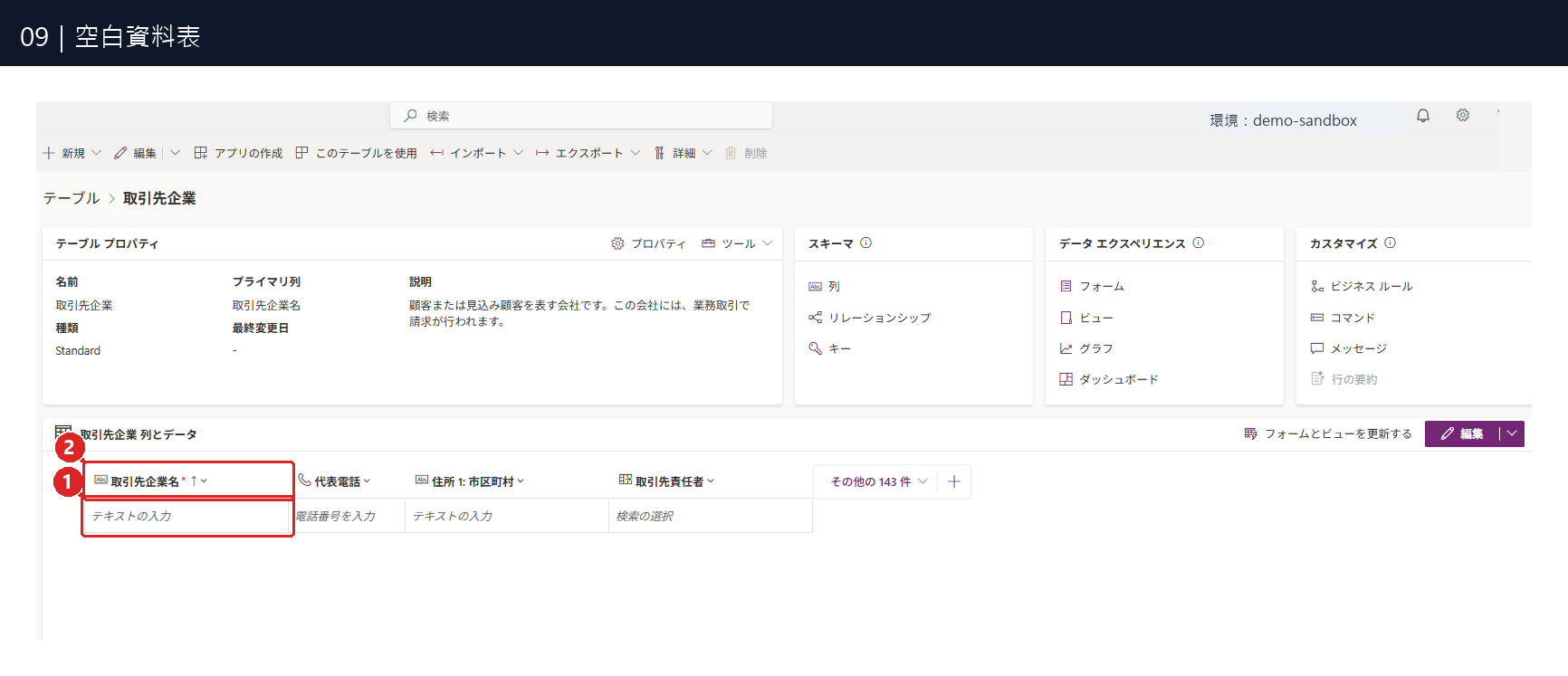1568x676 pixels.
Task: Click the 取引先企業名 text input cell
Action: [x=187, y=516]
